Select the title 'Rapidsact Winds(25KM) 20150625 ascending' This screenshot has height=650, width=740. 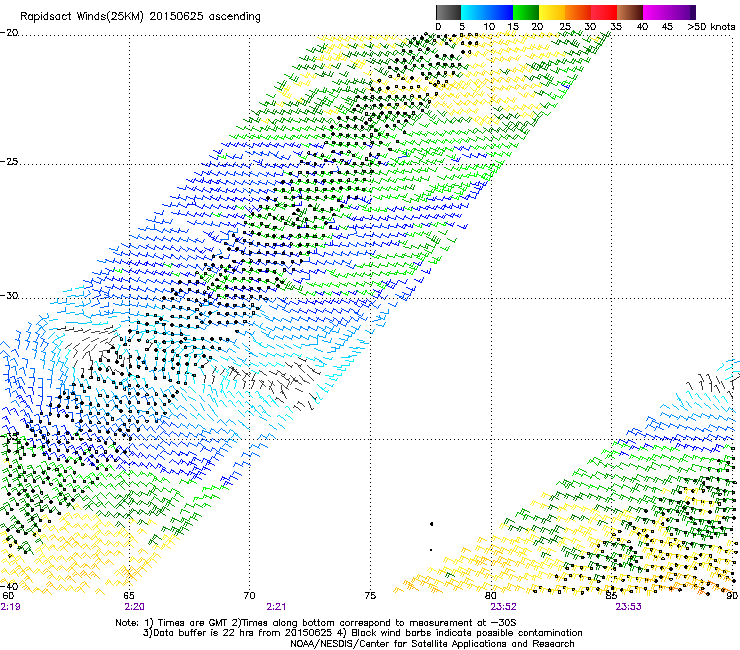pyautogui.click(x=140, y=17)
